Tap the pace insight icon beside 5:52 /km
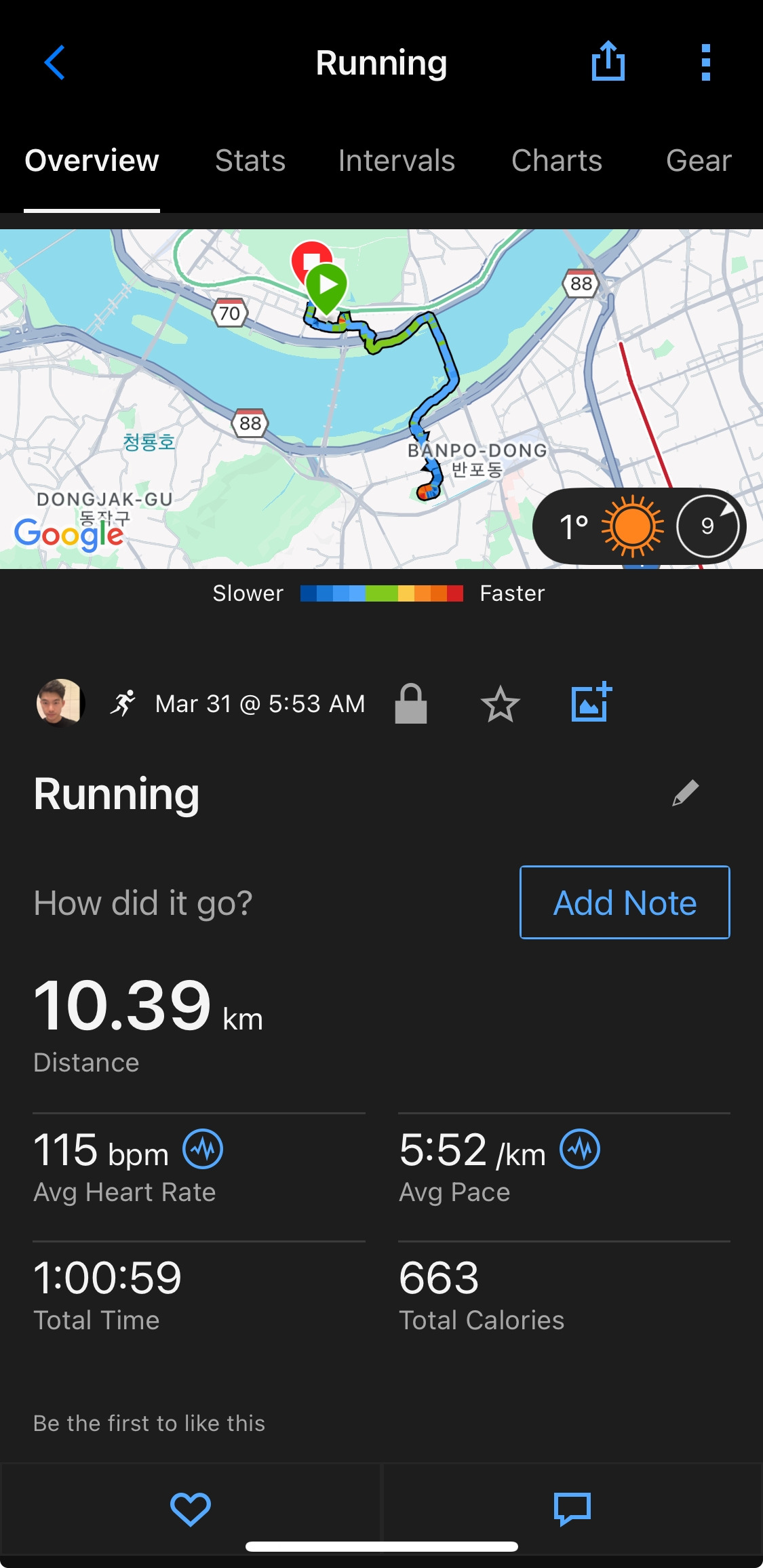The height and width of the screenshot is (1568, 763). click(580, 1149)
